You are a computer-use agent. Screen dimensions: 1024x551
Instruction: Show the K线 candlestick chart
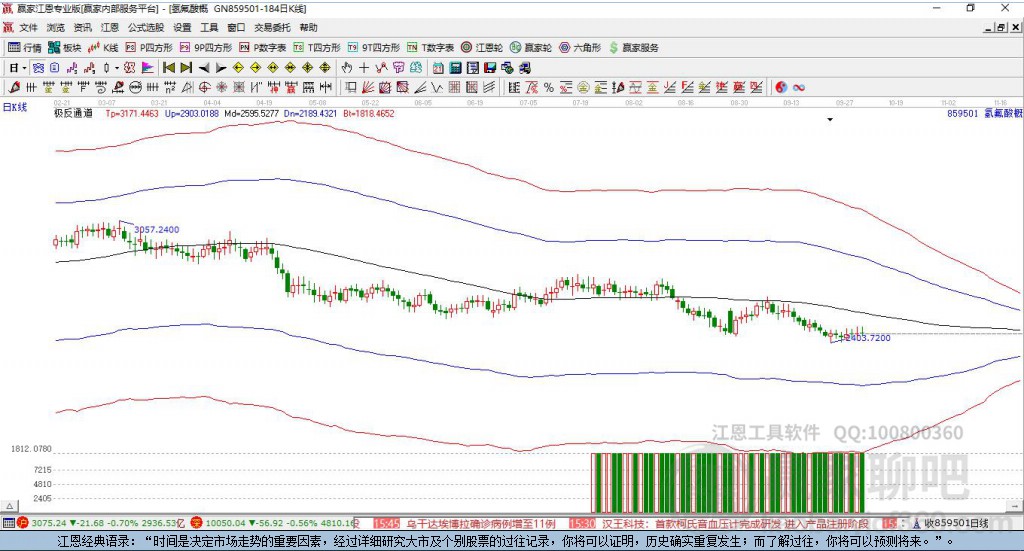[103, 48]
